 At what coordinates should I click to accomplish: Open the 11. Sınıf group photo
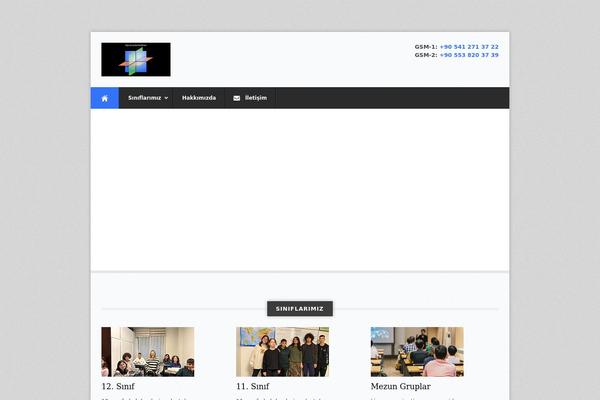282,352
